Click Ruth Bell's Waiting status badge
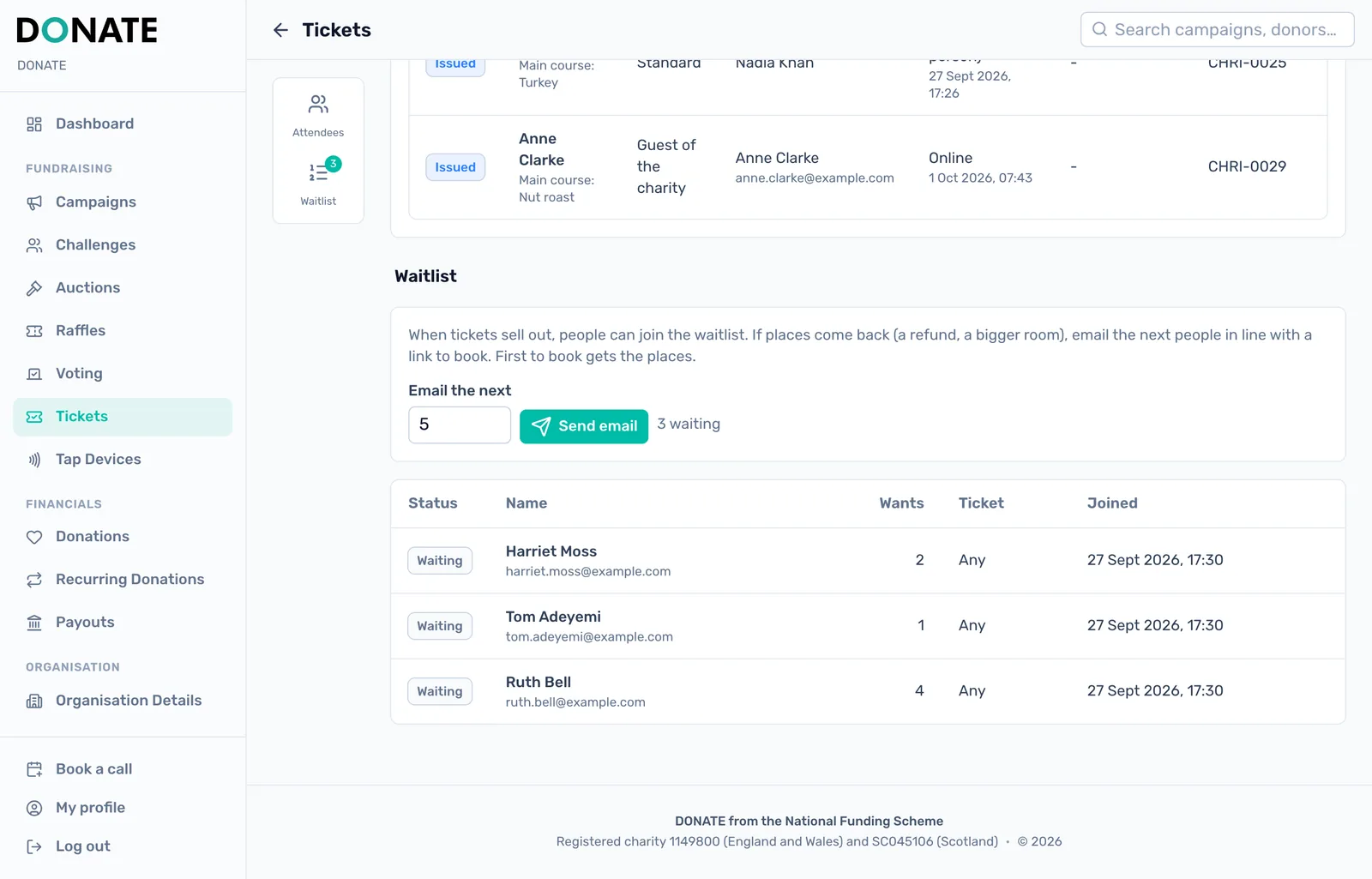Image resolution: width=1372 pixels, height=879 pixels. [x=440, y=691]
